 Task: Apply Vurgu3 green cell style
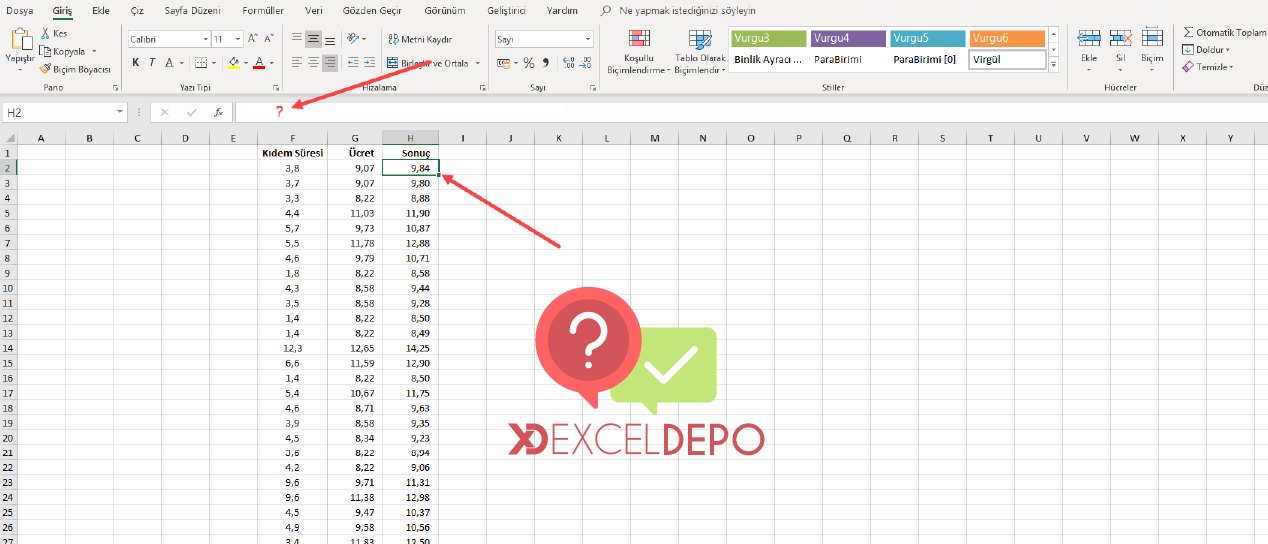click(768, 38)
